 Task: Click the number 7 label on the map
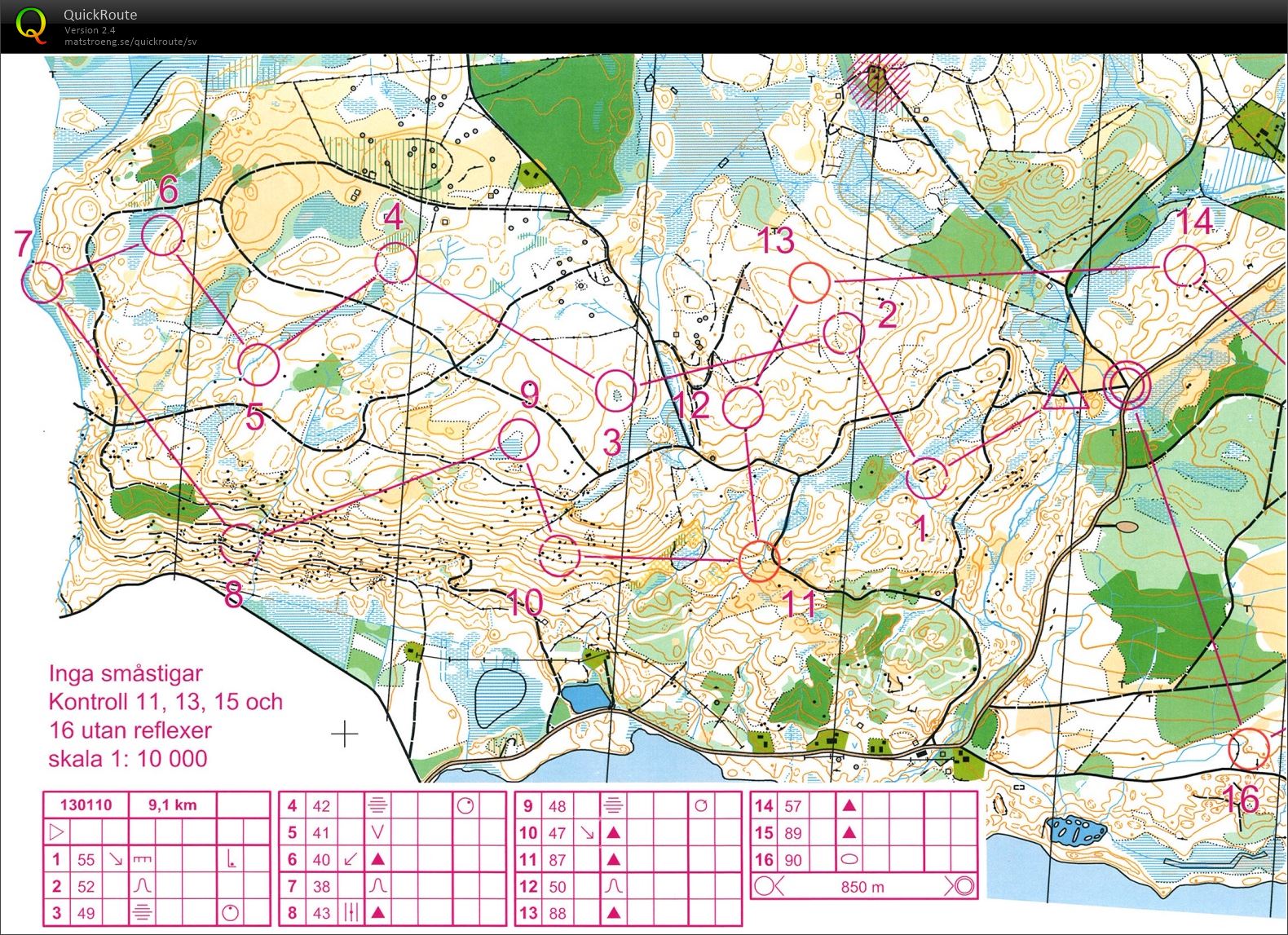(x=24, y=244)
